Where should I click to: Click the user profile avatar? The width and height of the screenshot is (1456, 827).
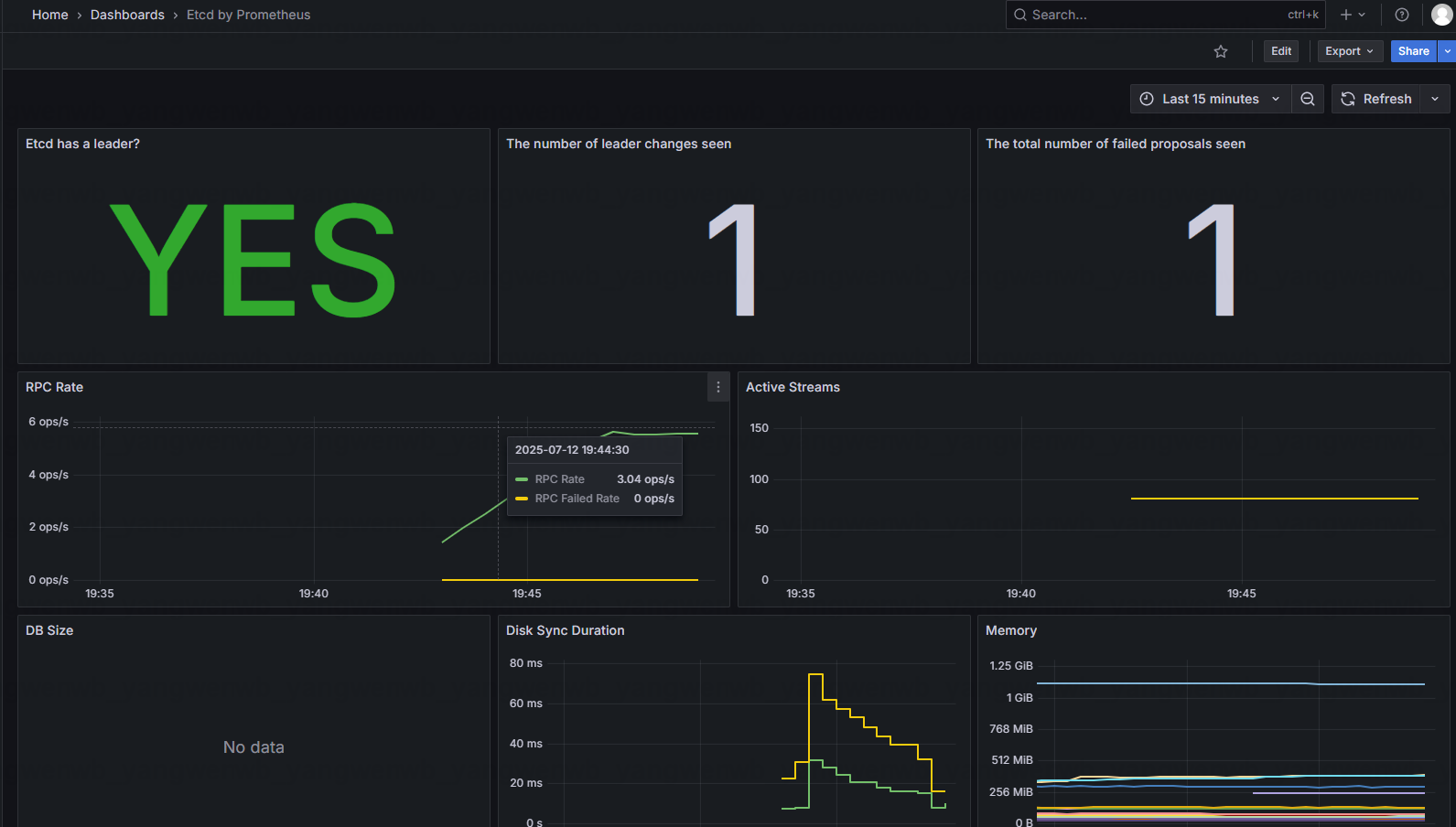pyautogui.click(x=1441, y=15)
